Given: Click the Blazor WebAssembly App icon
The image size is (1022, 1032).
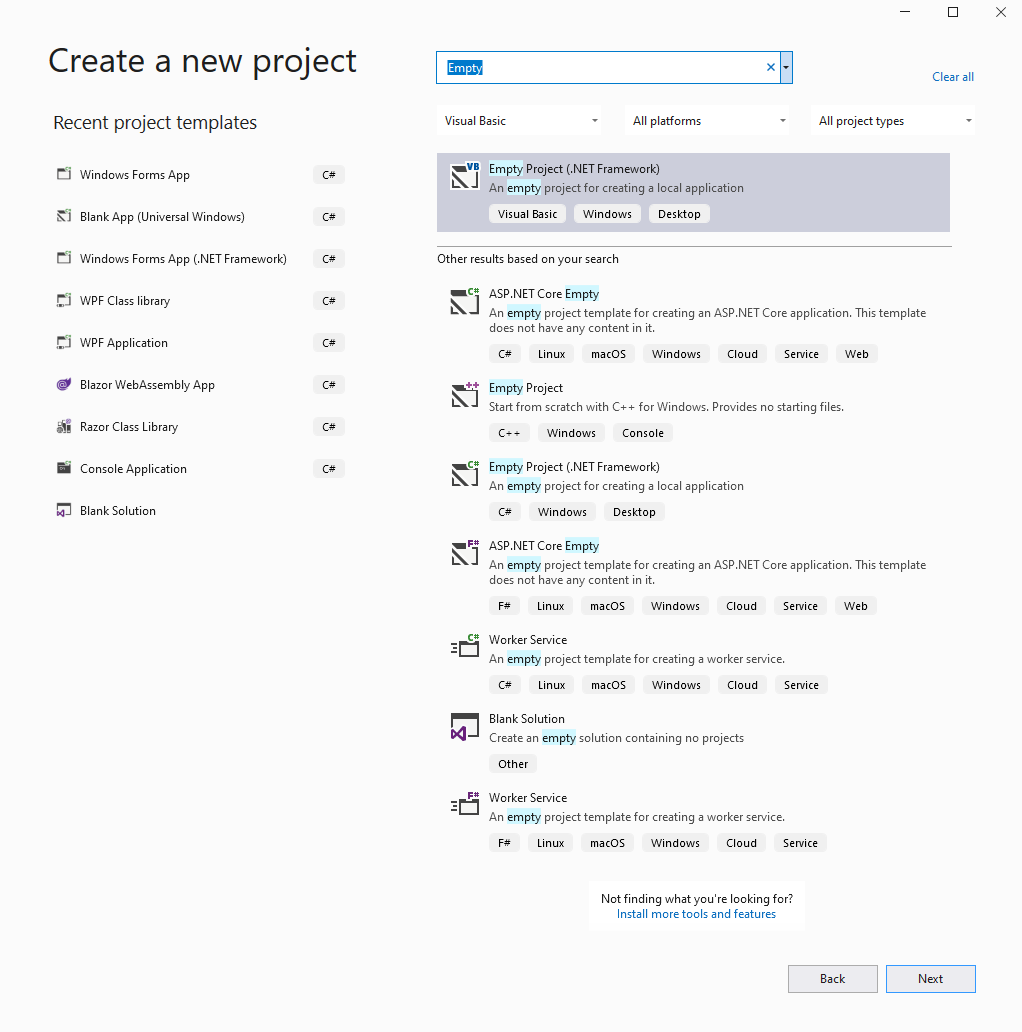Looking at the screenshot, I should [x=64, y=385].
